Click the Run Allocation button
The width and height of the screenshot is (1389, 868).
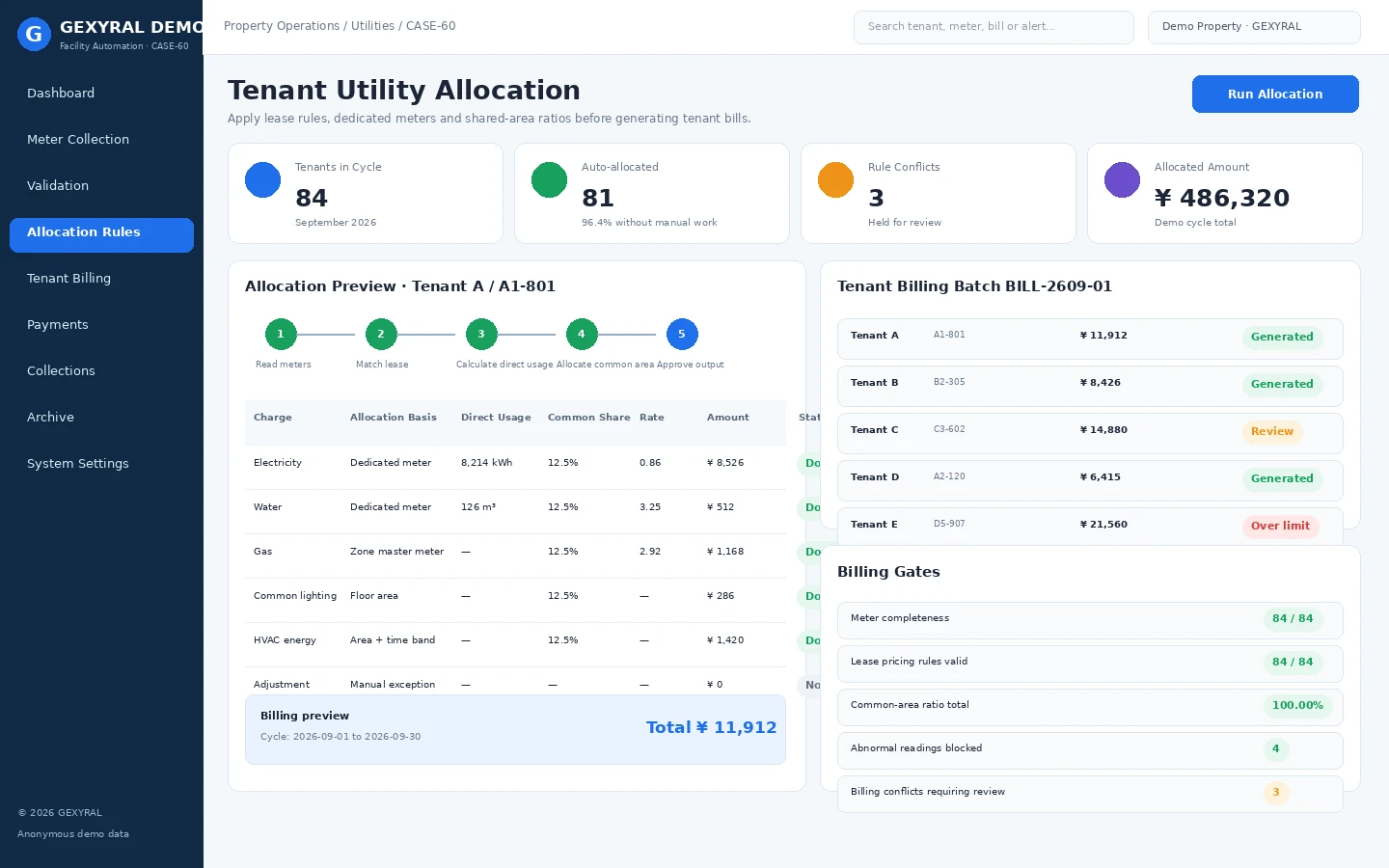1275,94
